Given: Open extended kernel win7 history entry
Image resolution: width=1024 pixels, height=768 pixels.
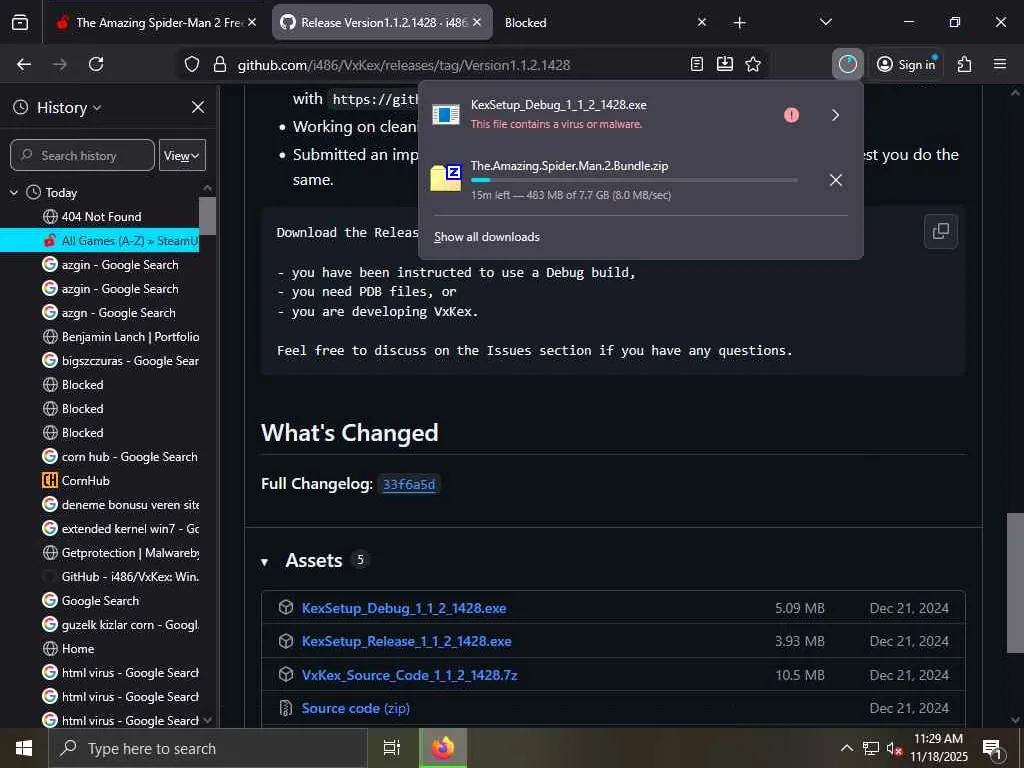Looking at the screenshot, I should [120, 528].
